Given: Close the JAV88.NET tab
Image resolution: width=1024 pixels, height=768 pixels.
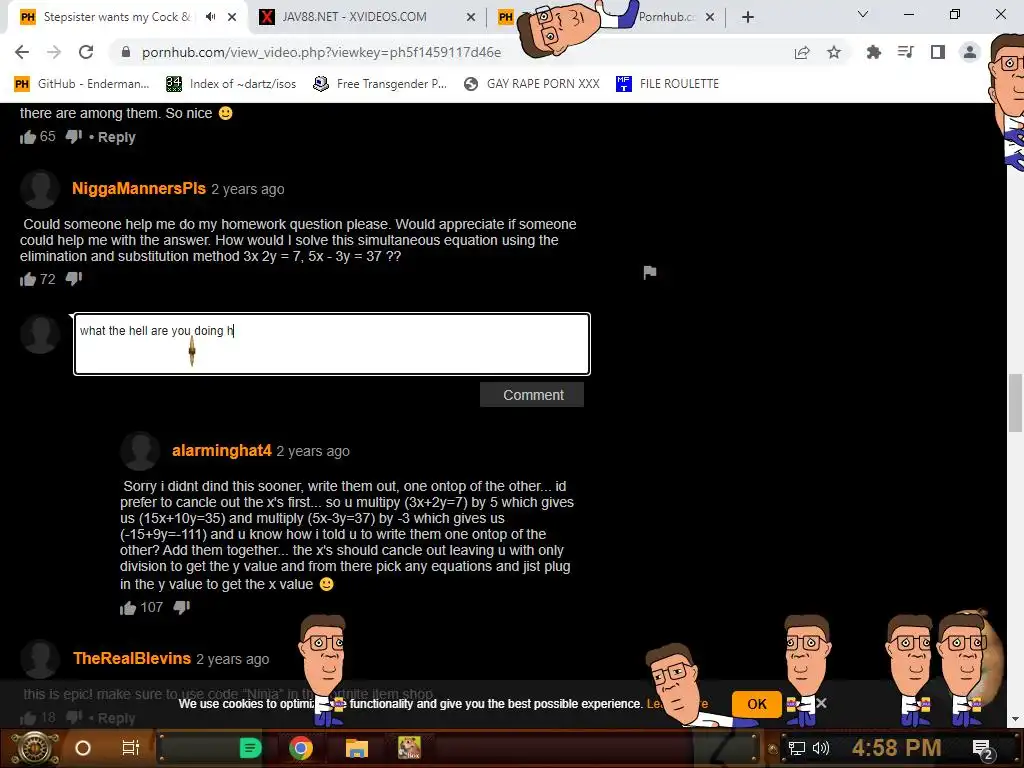Looking at the screenshot, I should (x=470, y=18).
